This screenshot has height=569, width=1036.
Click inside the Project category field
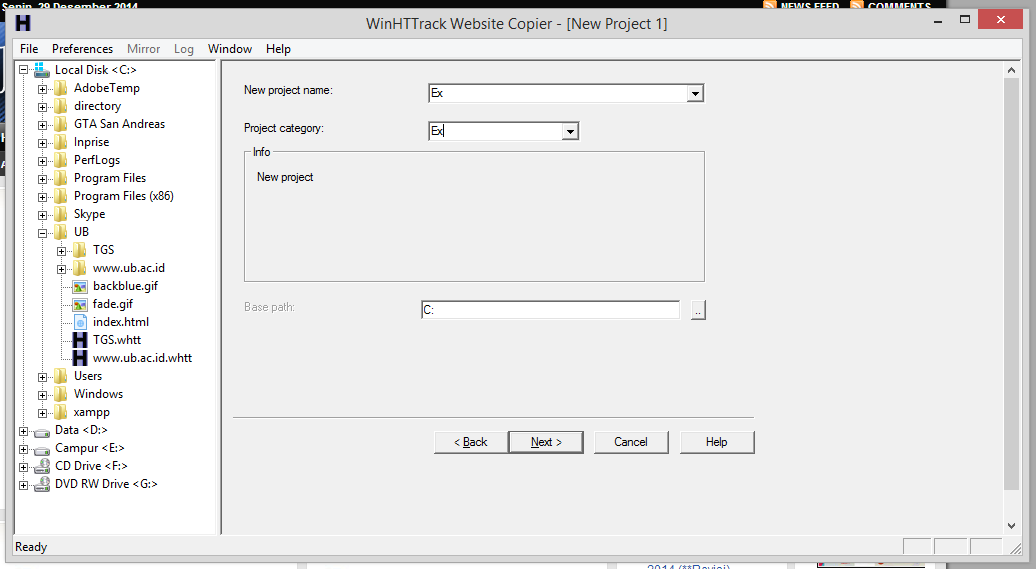coord(496,132)
